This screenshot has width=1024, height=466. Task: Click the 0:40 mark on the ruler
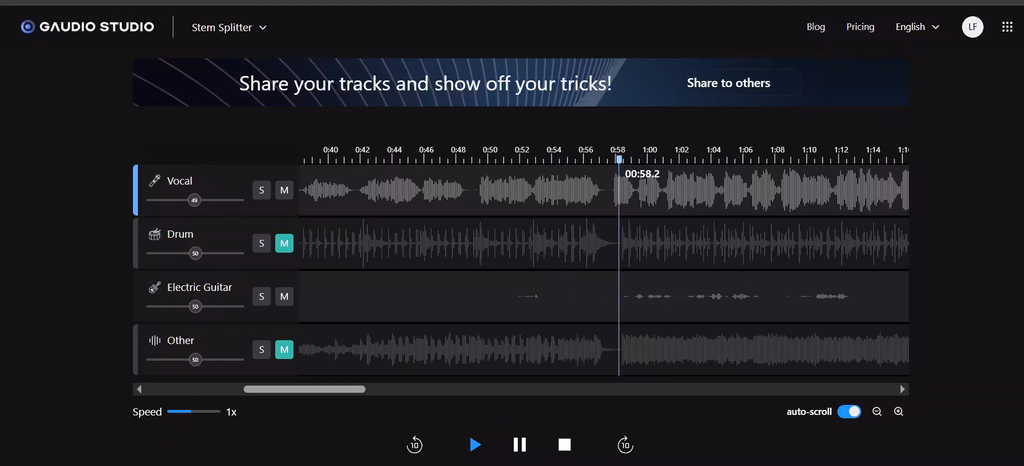(330, 150)
